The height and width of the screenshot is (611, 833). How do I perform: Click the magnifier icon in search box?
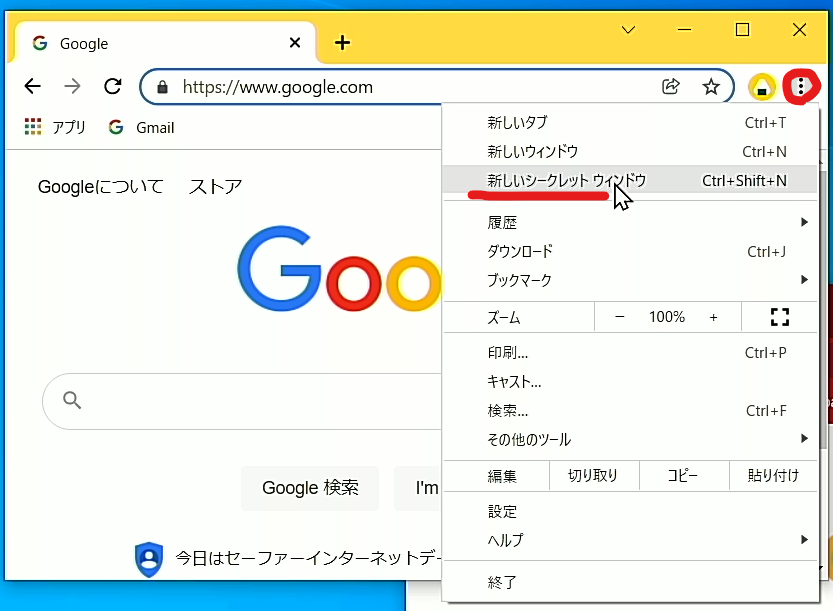[x=72, y=400]
